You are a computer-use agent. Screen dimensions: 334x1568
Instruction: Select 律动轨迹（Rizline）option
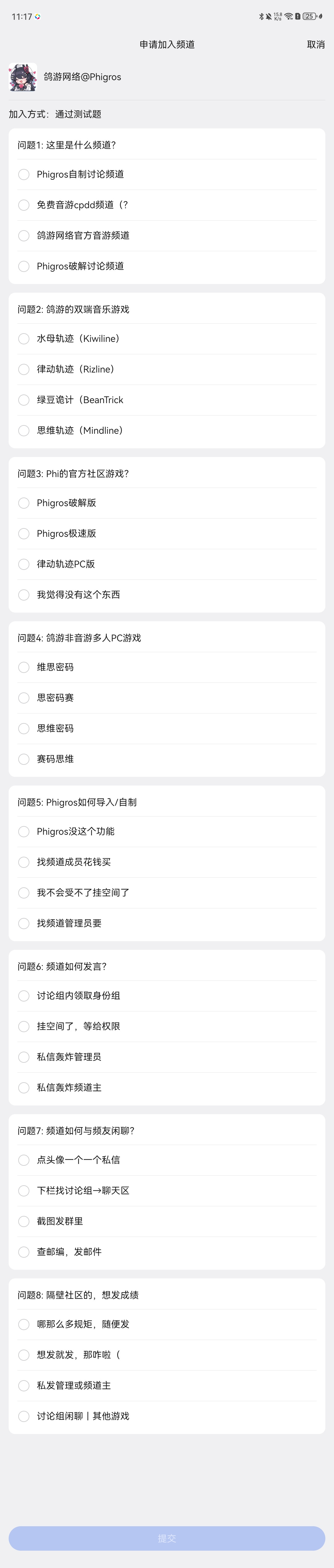pyautogui.click(x=167, y=369)
